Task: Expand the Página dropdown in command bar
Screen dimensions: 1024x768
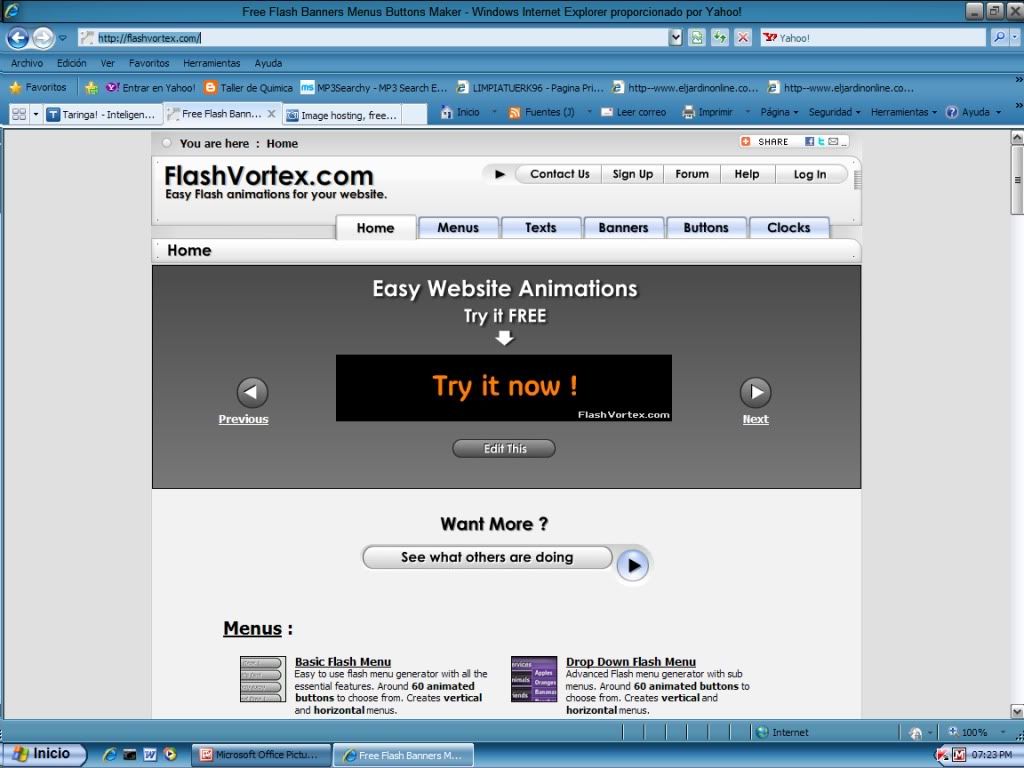Action: pyautogui.click(x=779, y=112)
